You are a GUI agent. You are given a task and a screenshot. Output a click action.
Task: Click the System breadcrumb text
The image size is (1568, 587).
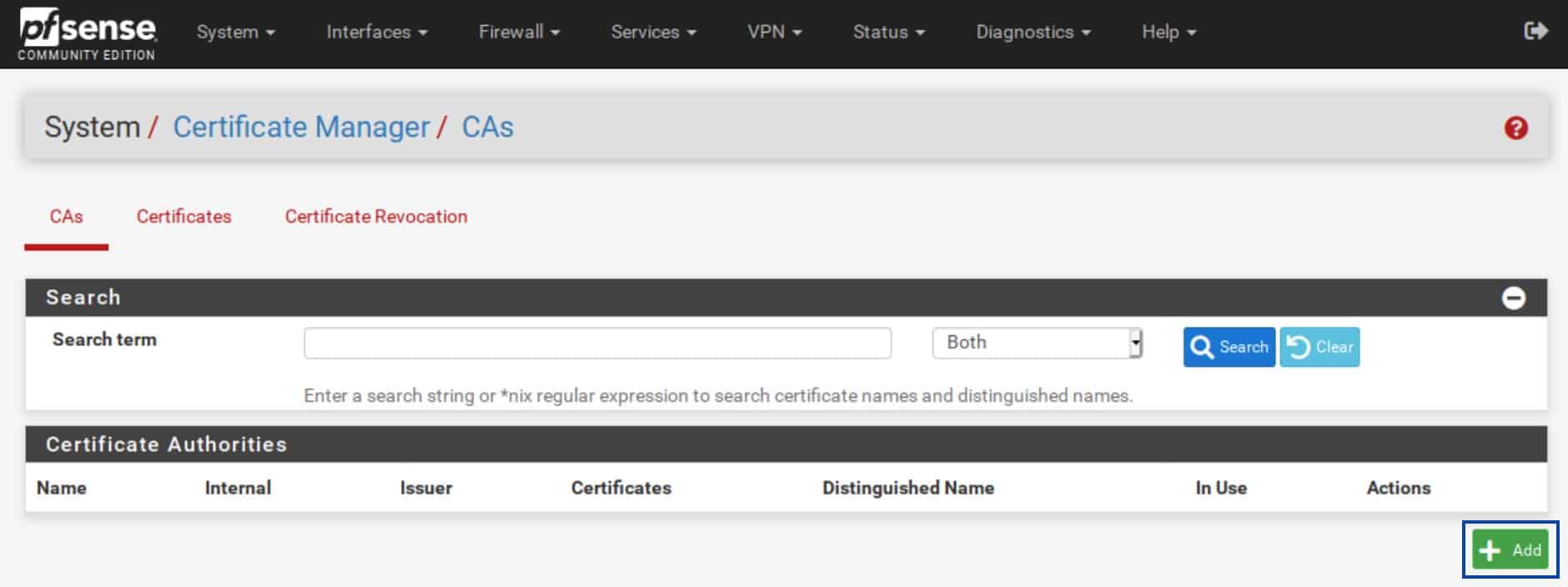pos(92,127)
